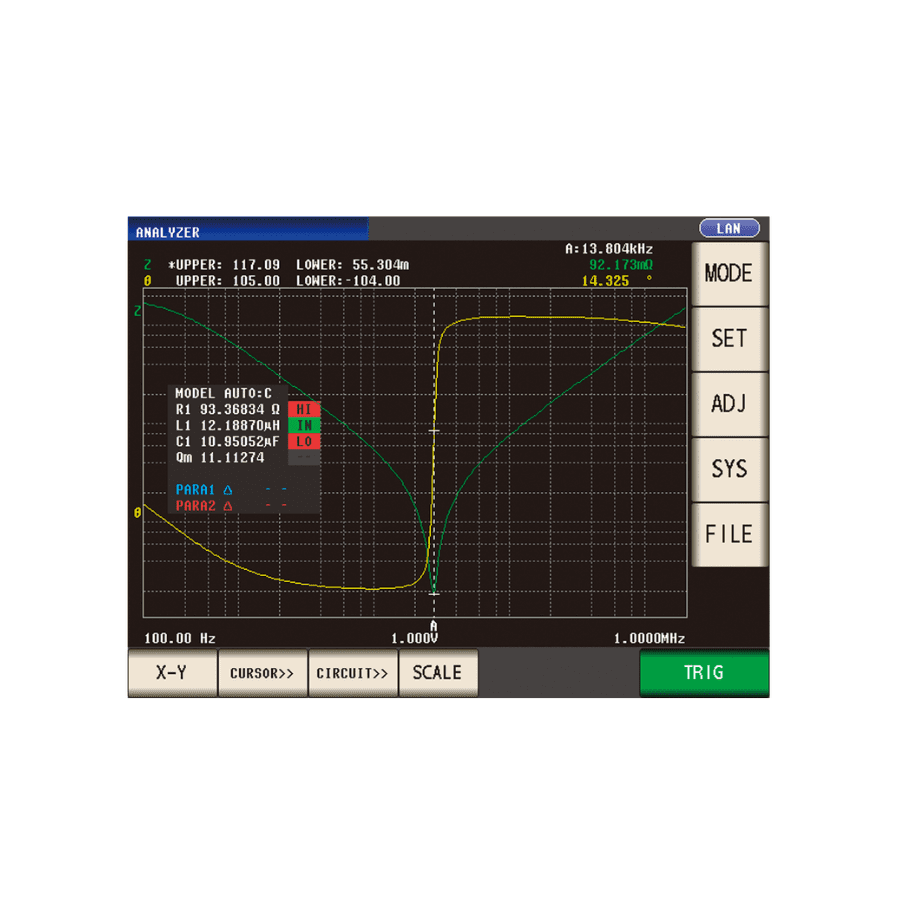The height and width of the screenshot is (900, 900).
Task: Click the PARA1 delta triangle icon
Action: coord(228,490)
